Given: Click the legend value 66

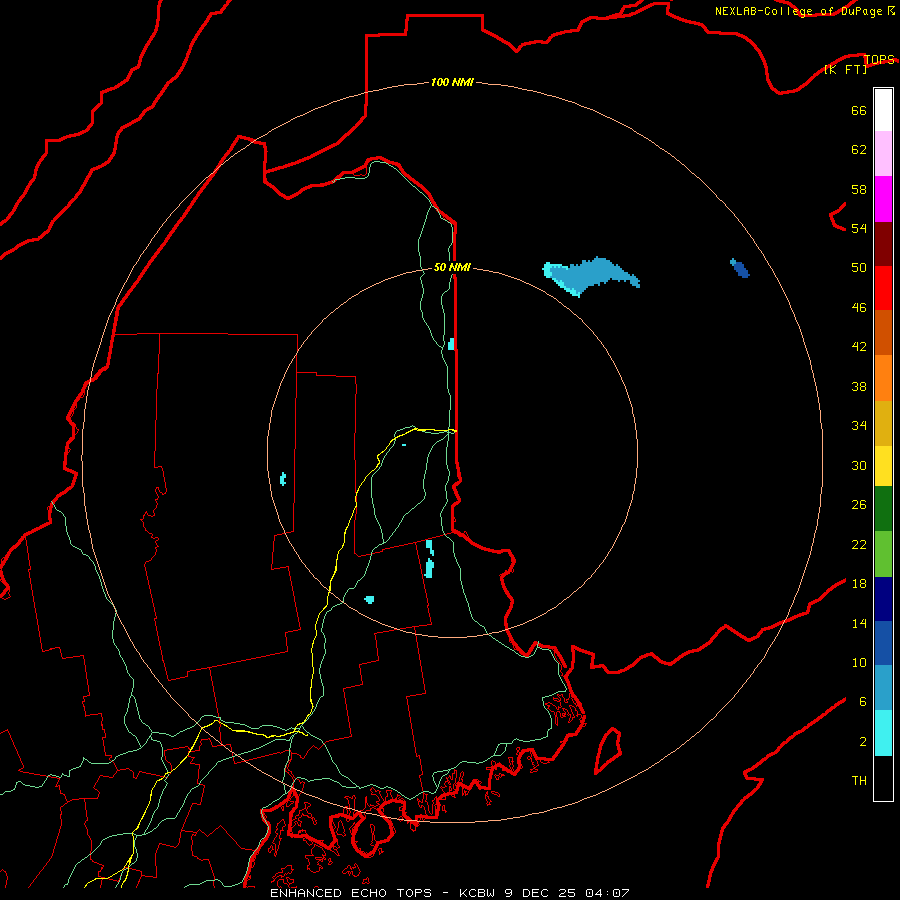Looking at the screenshot, I should (x=859, y=110).
